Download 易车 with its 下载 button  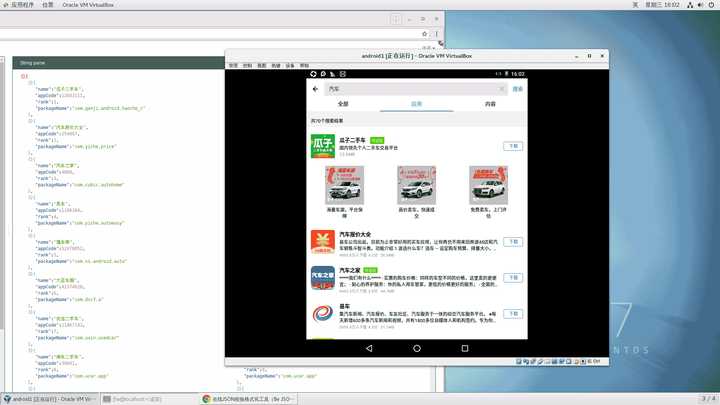513,314
